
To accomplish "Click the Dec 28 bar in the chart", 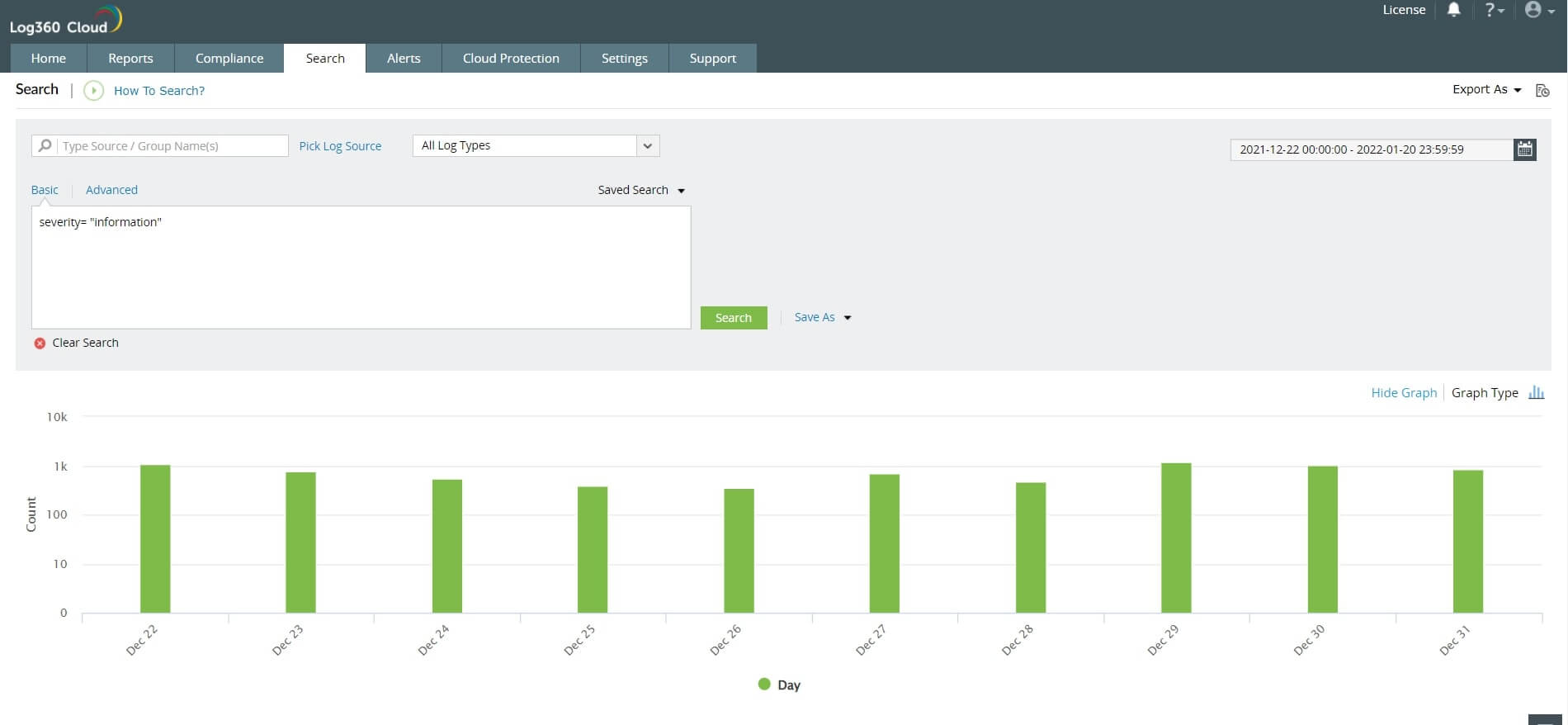I will (1031, 547).
